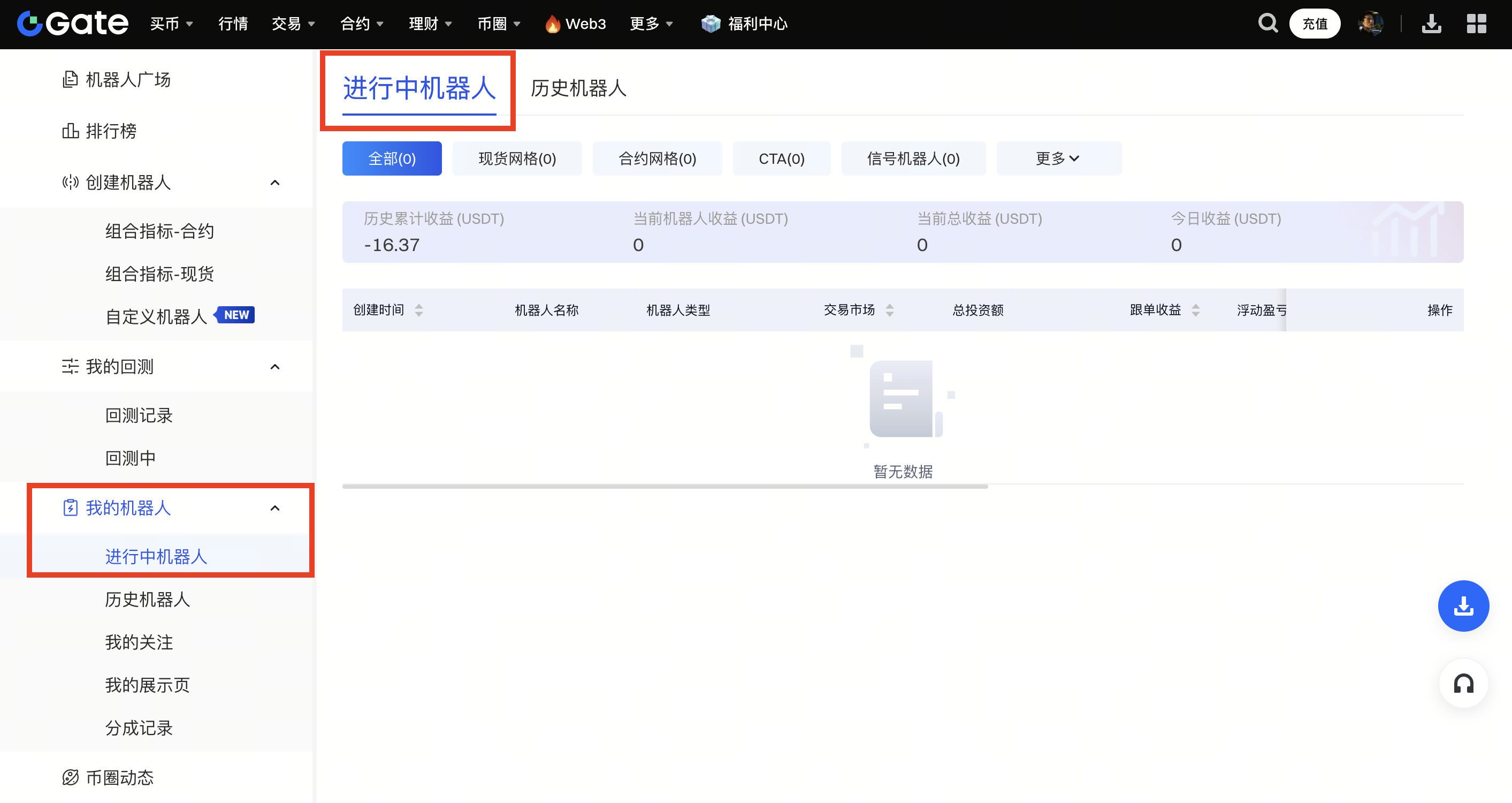1512x803 pixels.
Task: Sort table by 交易市场 arrows
Action: click(889, 309)
